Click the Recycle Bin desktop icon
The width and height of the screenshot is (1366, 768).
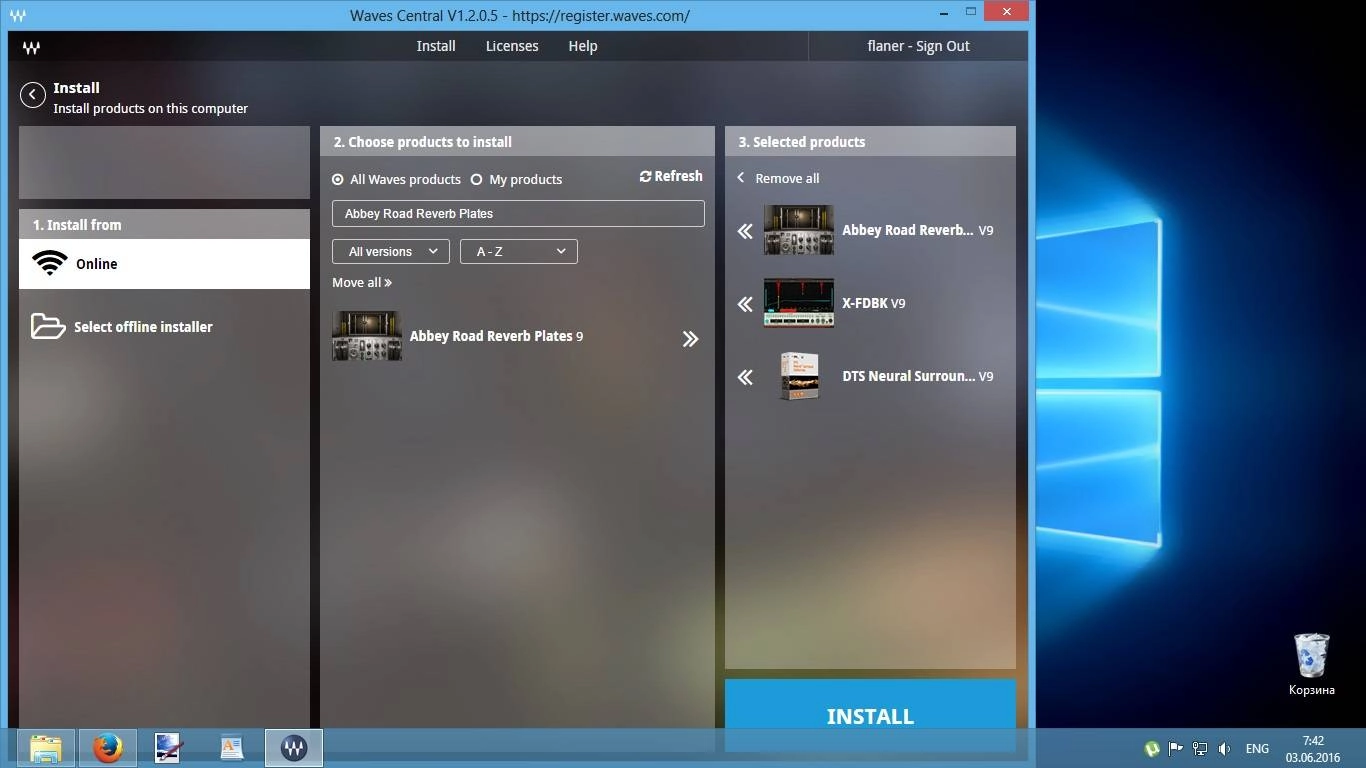tap(1311, 664)
